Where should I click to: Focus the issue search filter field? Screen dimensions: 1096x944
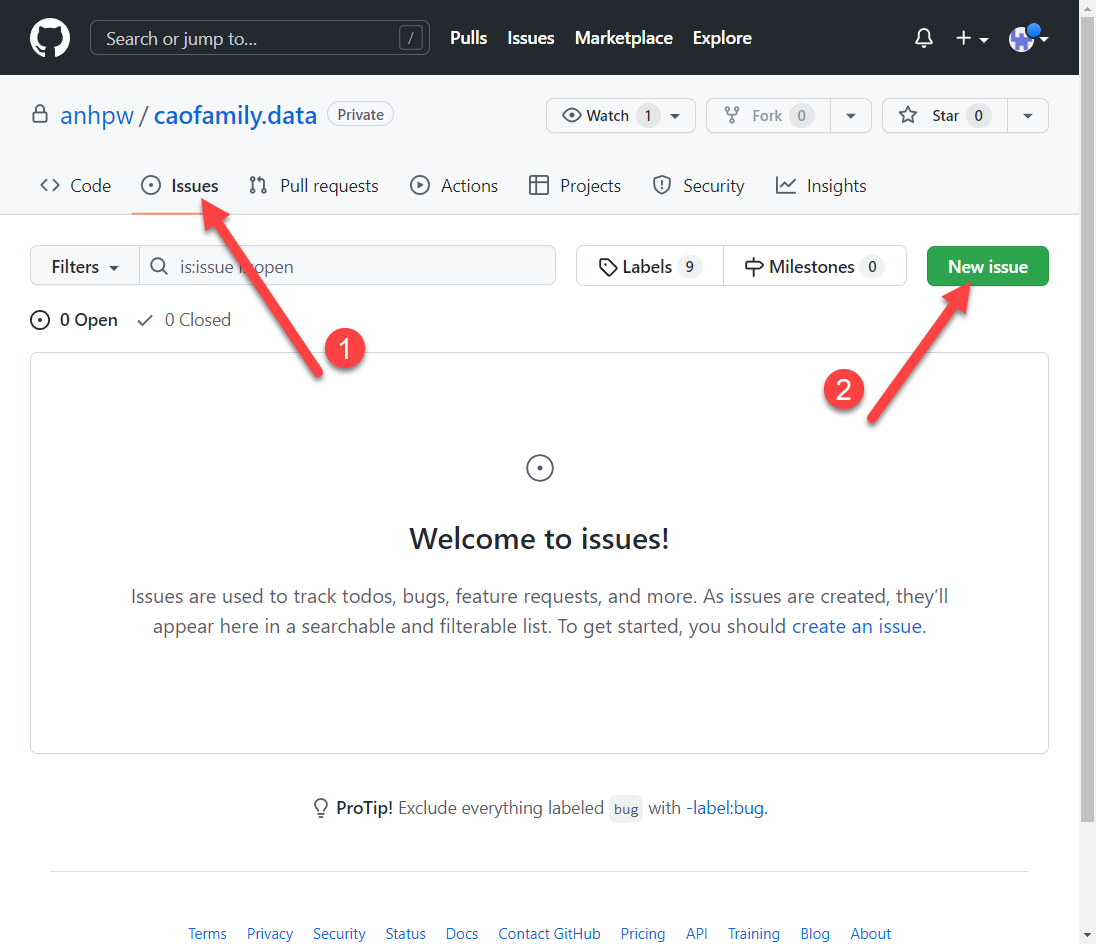tap(360, 267)
